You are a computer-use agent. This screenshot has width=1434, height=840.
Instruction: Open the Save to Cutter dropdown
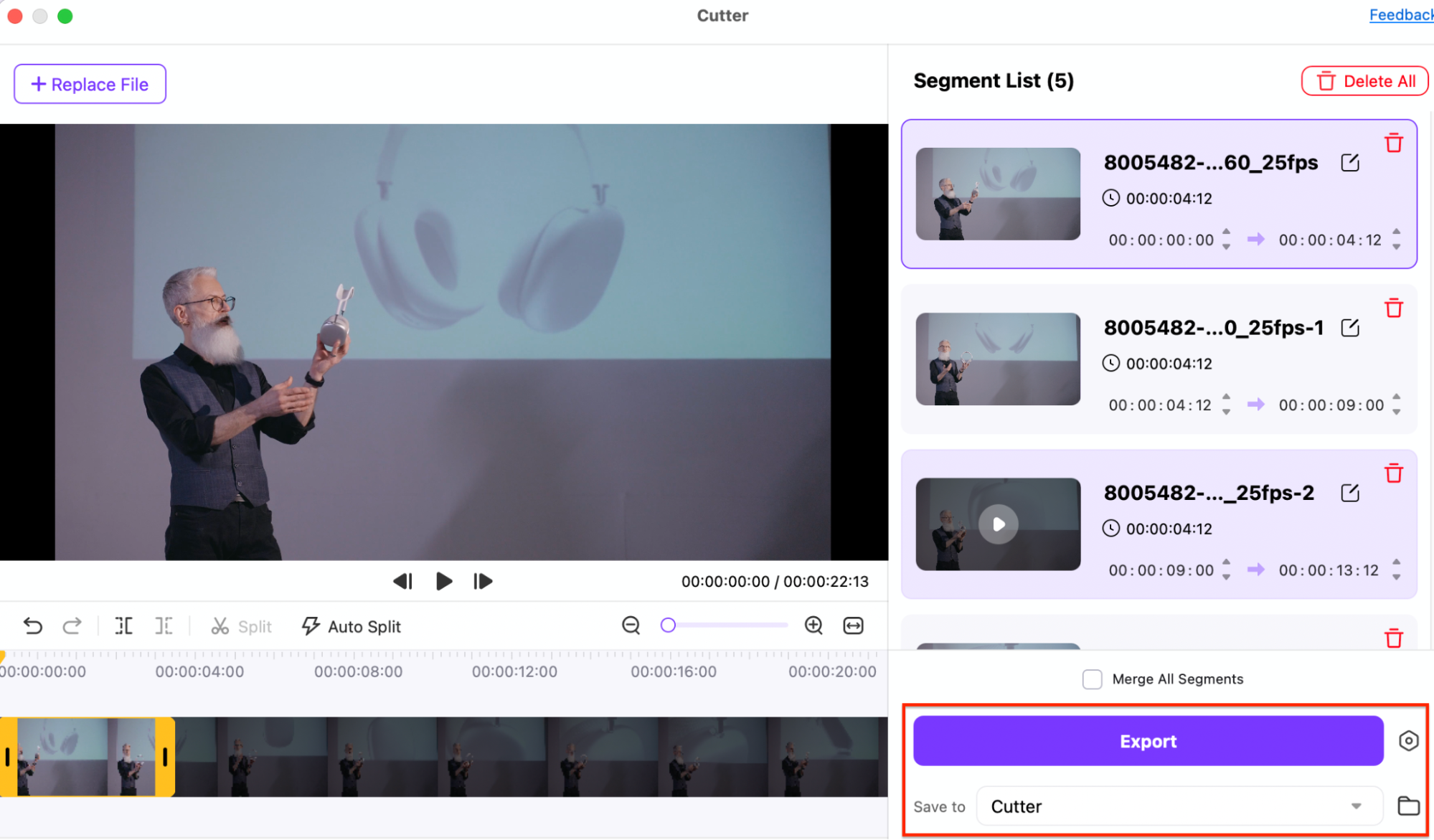coord(1180,806)
